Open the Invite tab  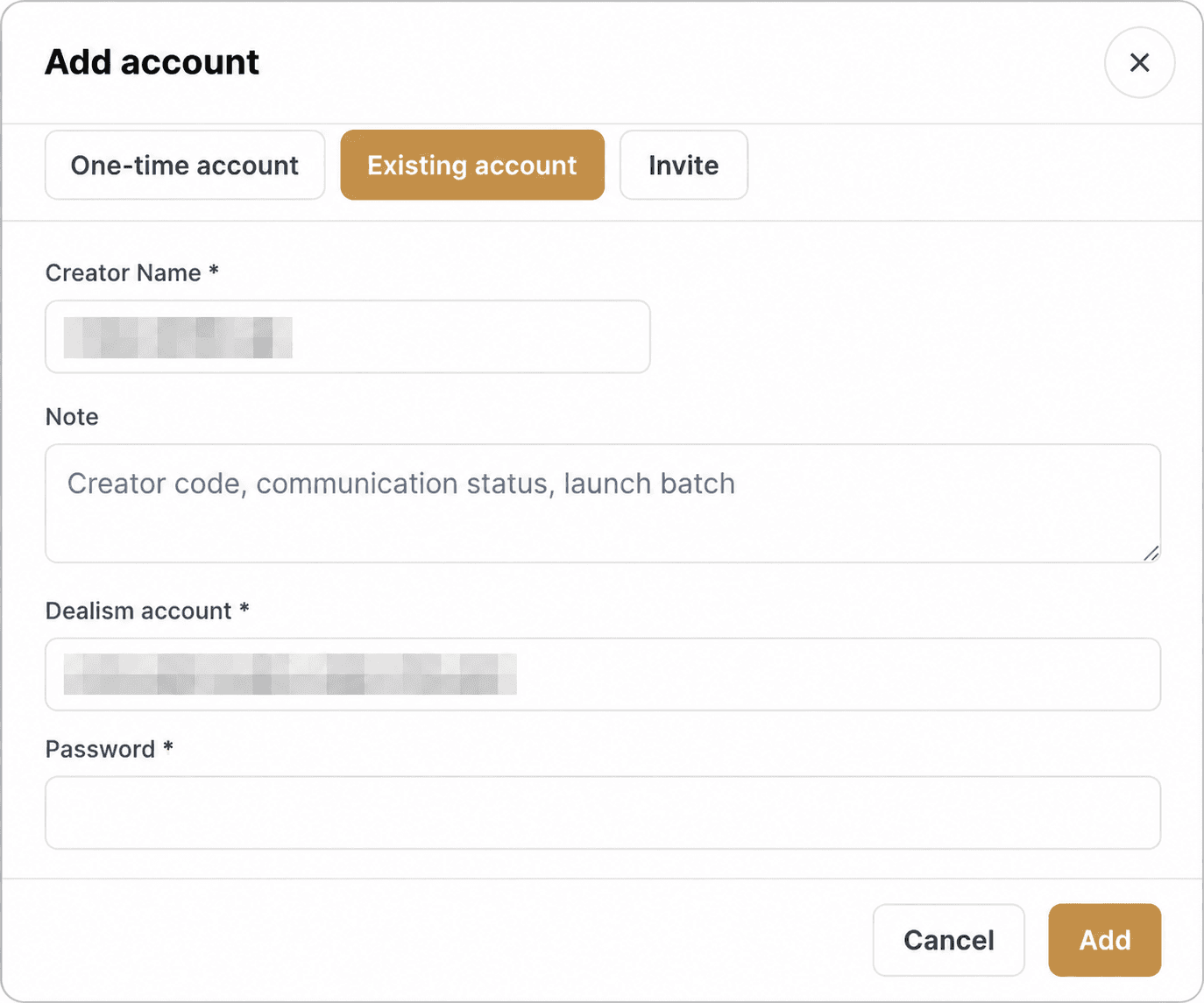click(x=683, y=165)
